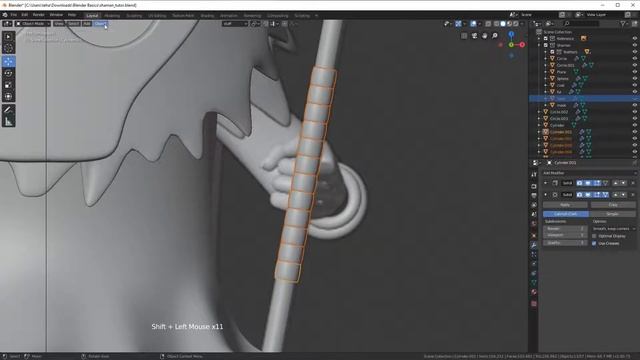Click the modifier Copy button
Screen dimensions: 640x360
(x=613, y=205)
